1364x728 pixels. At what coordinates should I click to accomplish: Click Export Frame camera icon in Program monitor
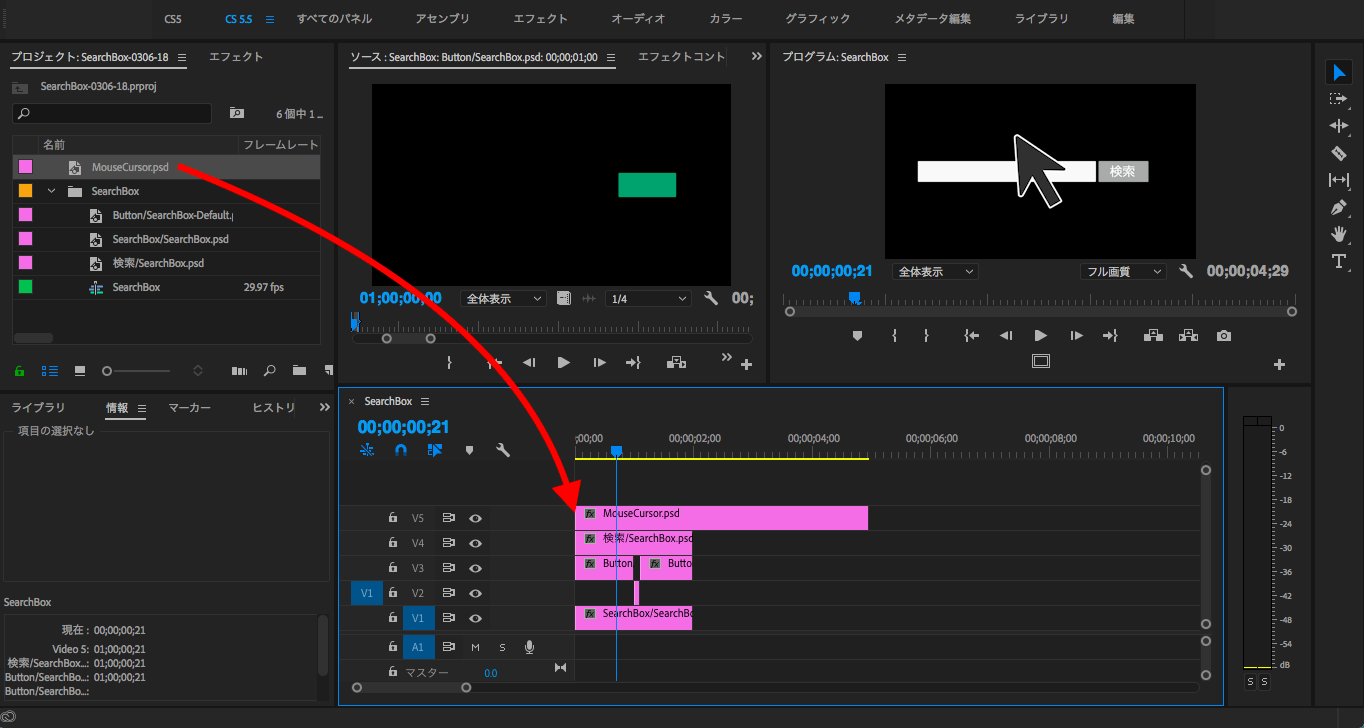pos(1223,336)
